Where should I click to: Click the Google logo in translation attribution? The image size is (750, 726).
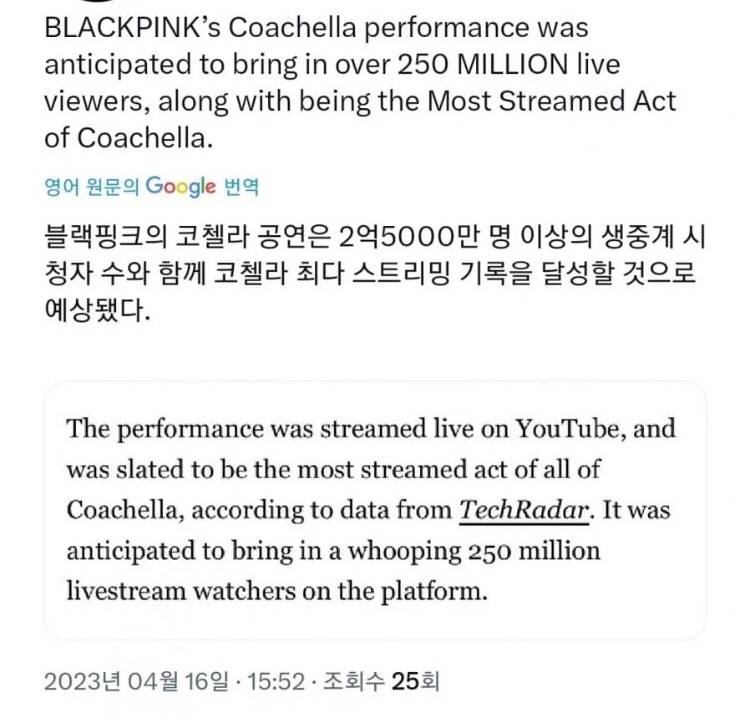point(180,186)
